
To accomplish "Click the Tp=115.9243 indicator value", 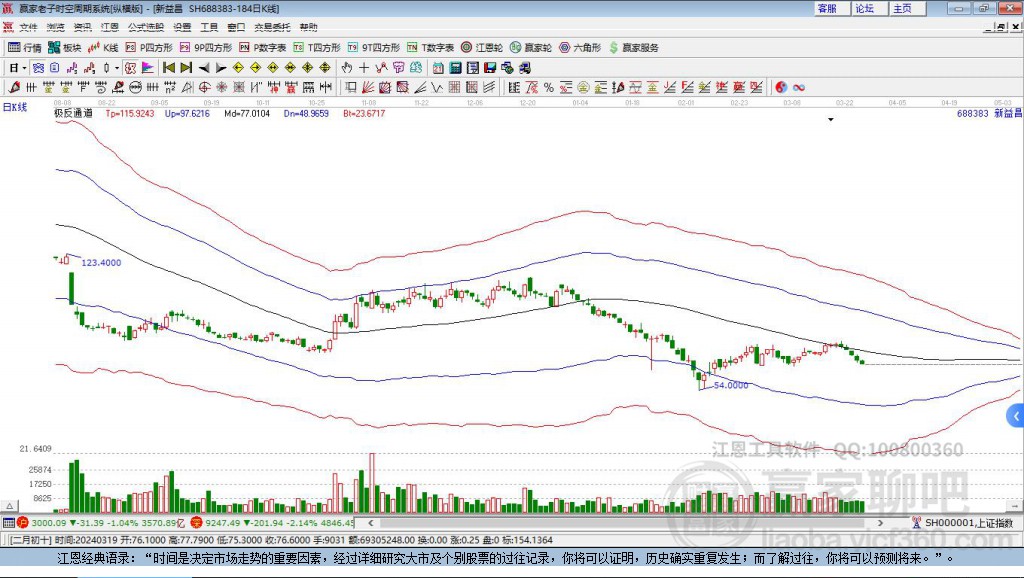I will pyautogui.click(x=130, y=113).
